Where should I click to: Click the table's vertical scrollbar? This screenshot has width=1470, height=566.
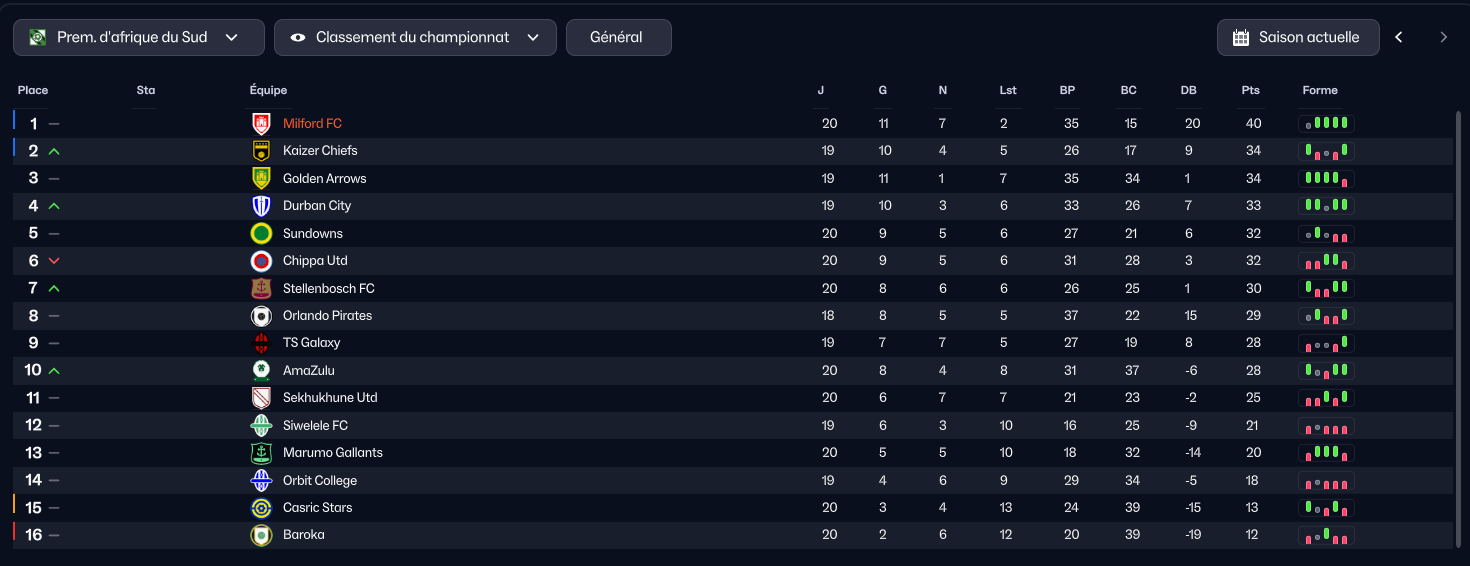(x=1456, y=328)
